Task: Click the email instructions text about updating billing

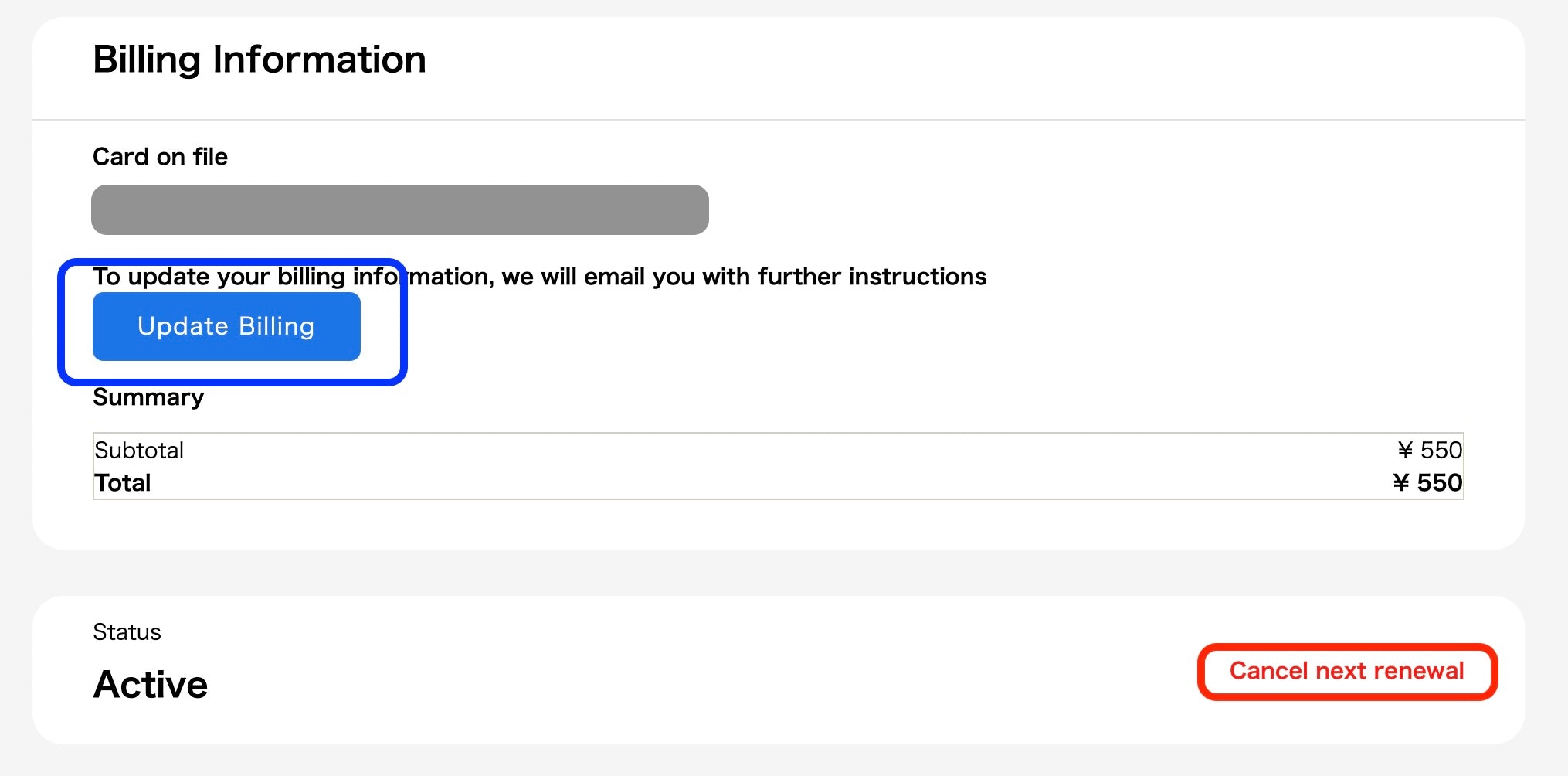Action: tap(539, 277)
